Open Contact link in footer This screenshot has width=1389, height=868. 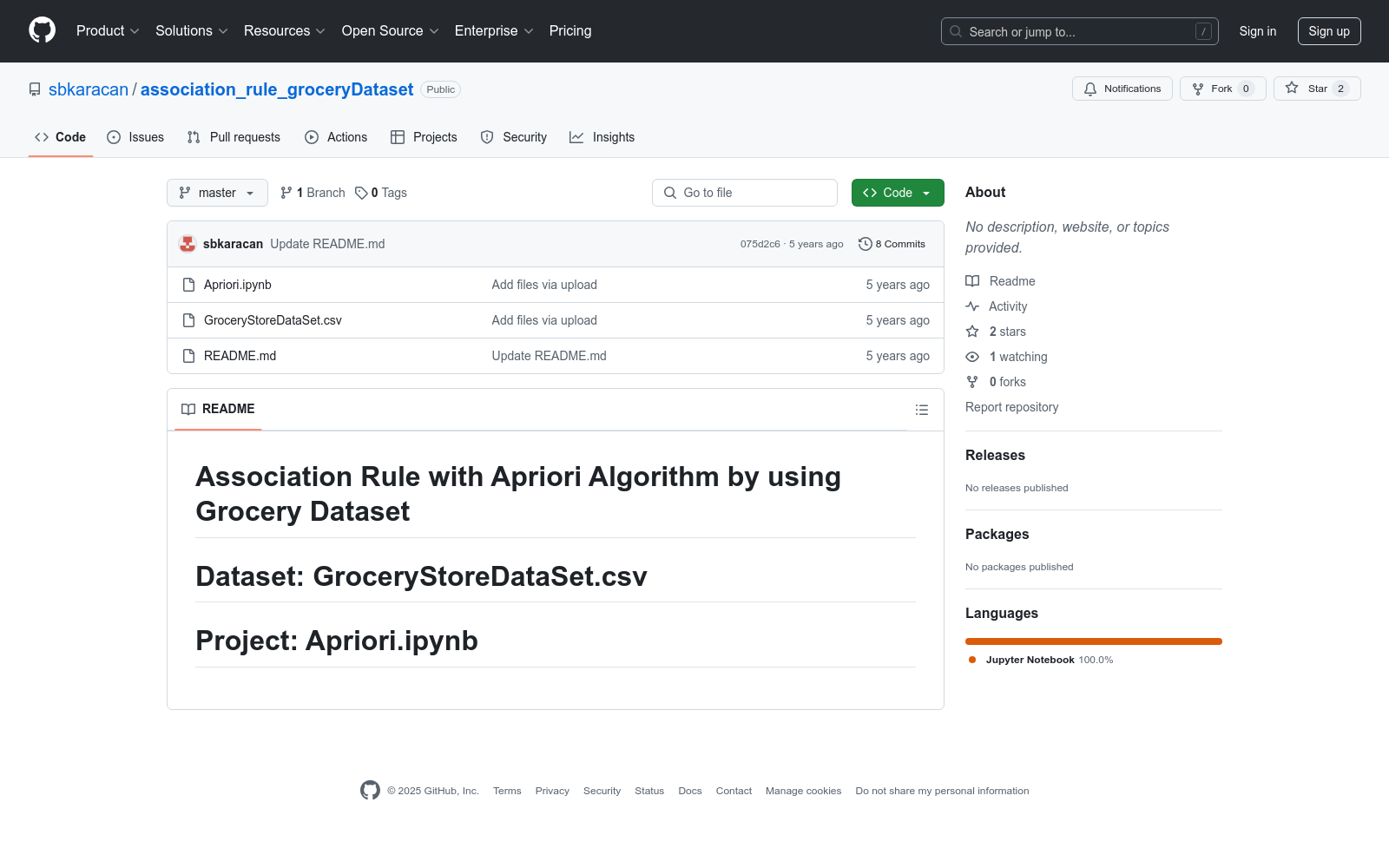pyautogui.click(x=734, y=791)
